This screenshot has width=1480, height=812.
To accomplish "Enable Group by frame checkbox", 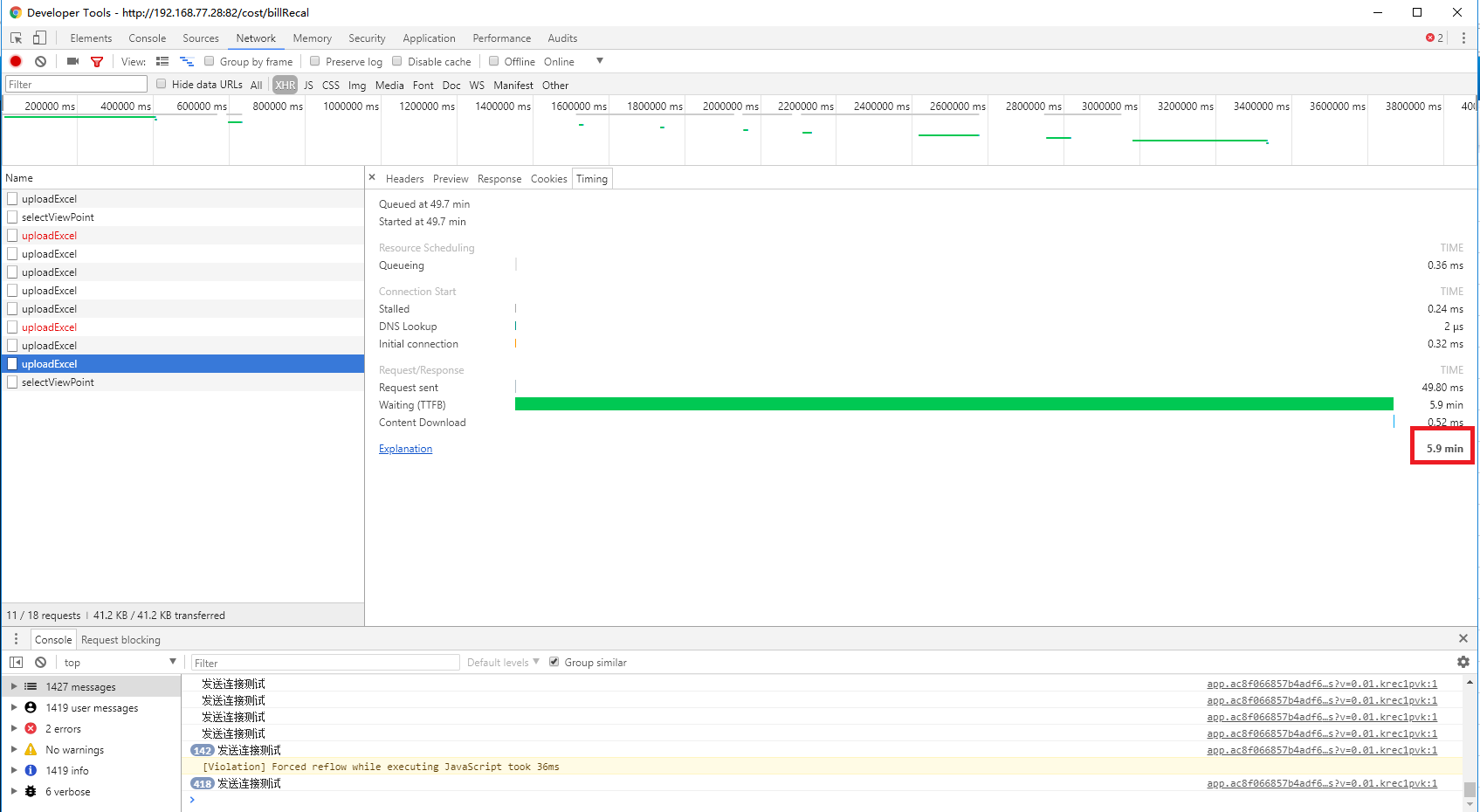I will (x=210, y=61).
